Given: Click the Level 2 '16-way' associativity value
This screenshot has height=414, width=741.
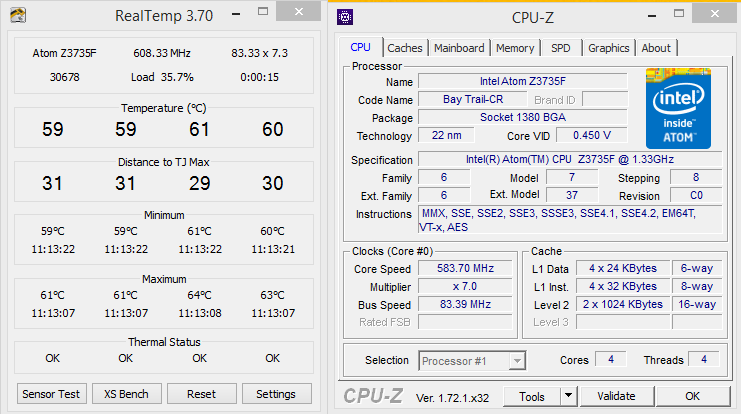Looking at the screenshot, I should 697,304.
